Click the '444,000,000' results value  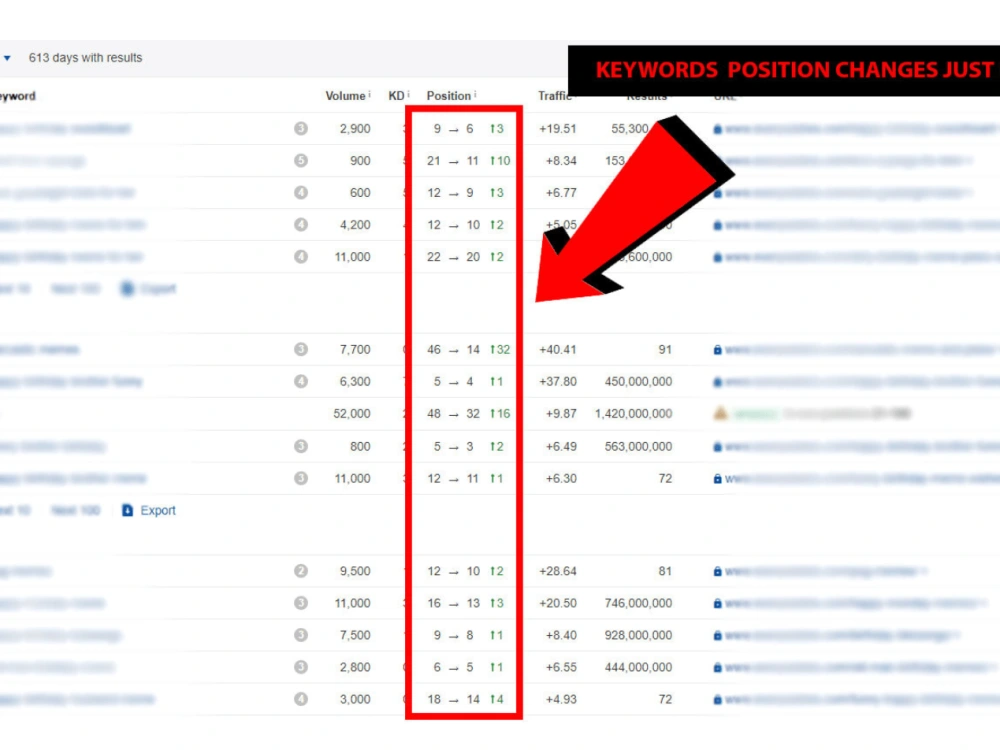(638, 667)
